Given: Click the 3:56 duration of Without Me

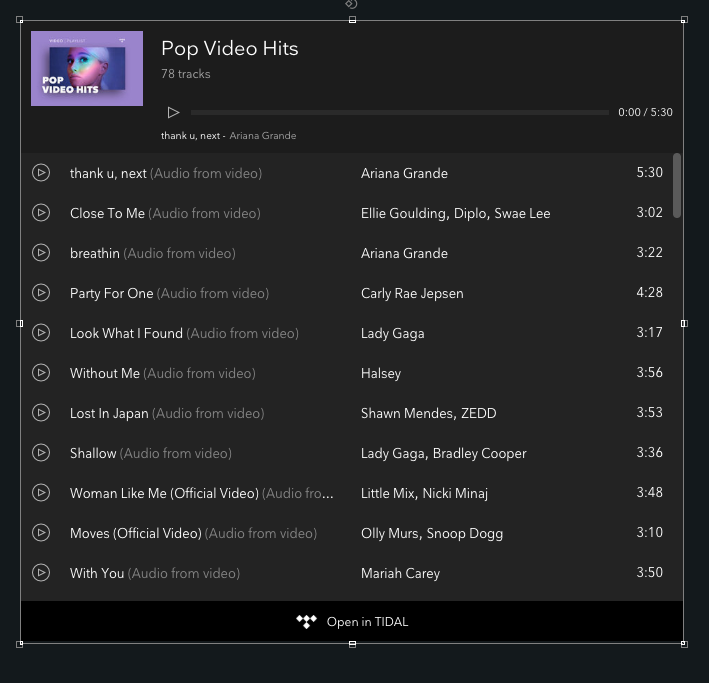Looking at the screenshot, I should (649, 372).
